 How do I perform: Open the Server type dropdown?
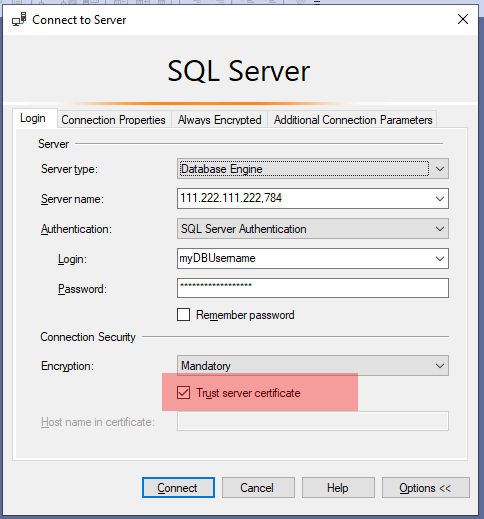coord(313,169)
